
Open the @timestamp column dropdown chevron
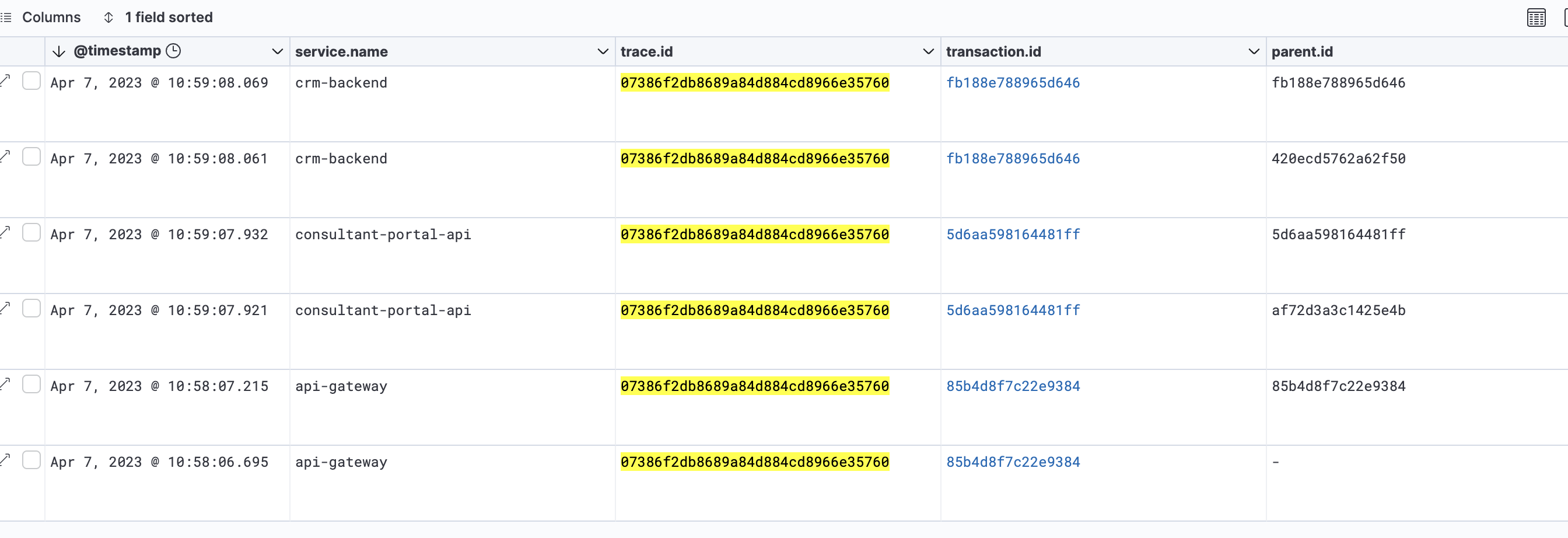click(277, 52)
